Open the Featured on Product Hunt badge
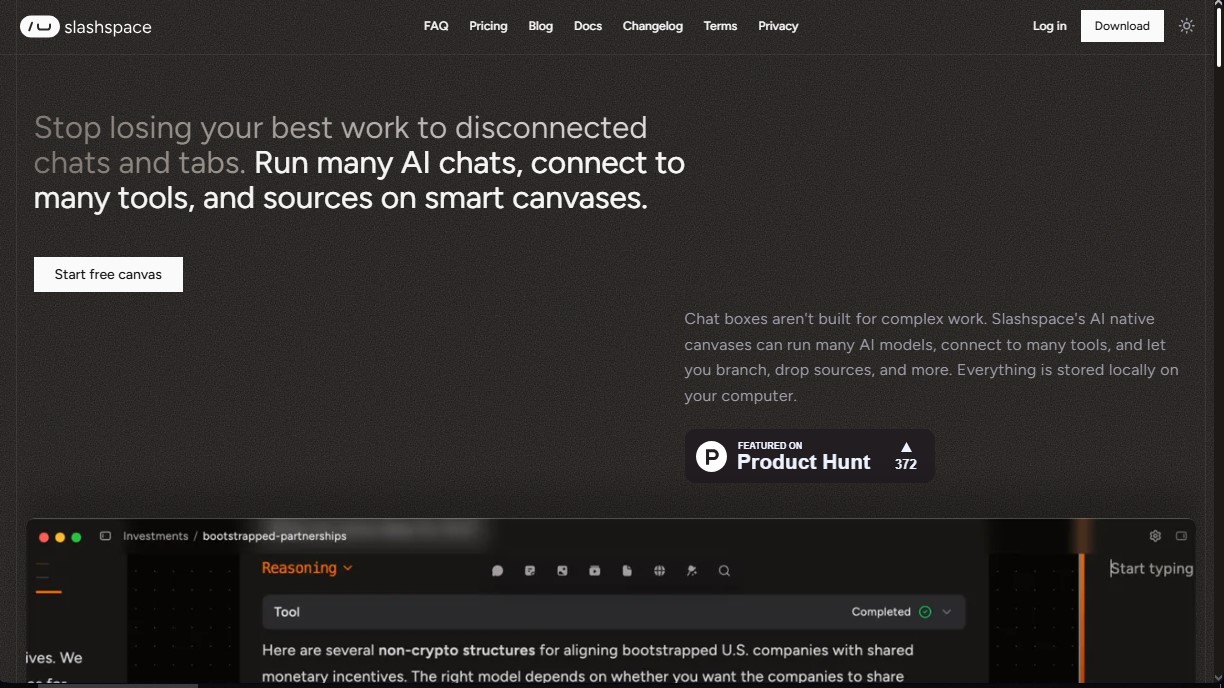Viewport: 1224px width, 688px height. point(810,456)
